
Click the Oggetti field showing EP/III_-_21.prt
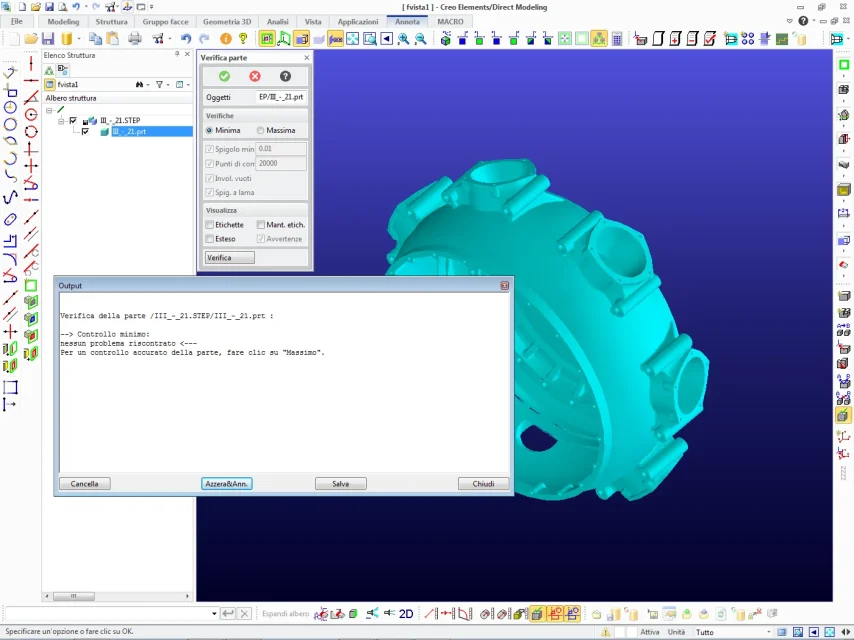coord(281,97)
